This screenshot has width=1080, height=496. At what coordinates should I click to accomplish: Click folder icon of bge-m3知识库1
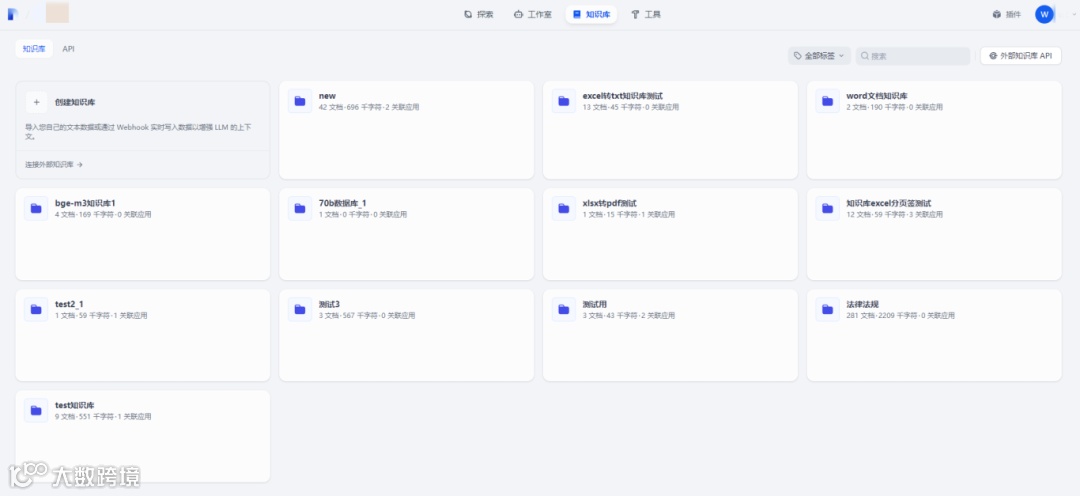(x=36, y=208)
